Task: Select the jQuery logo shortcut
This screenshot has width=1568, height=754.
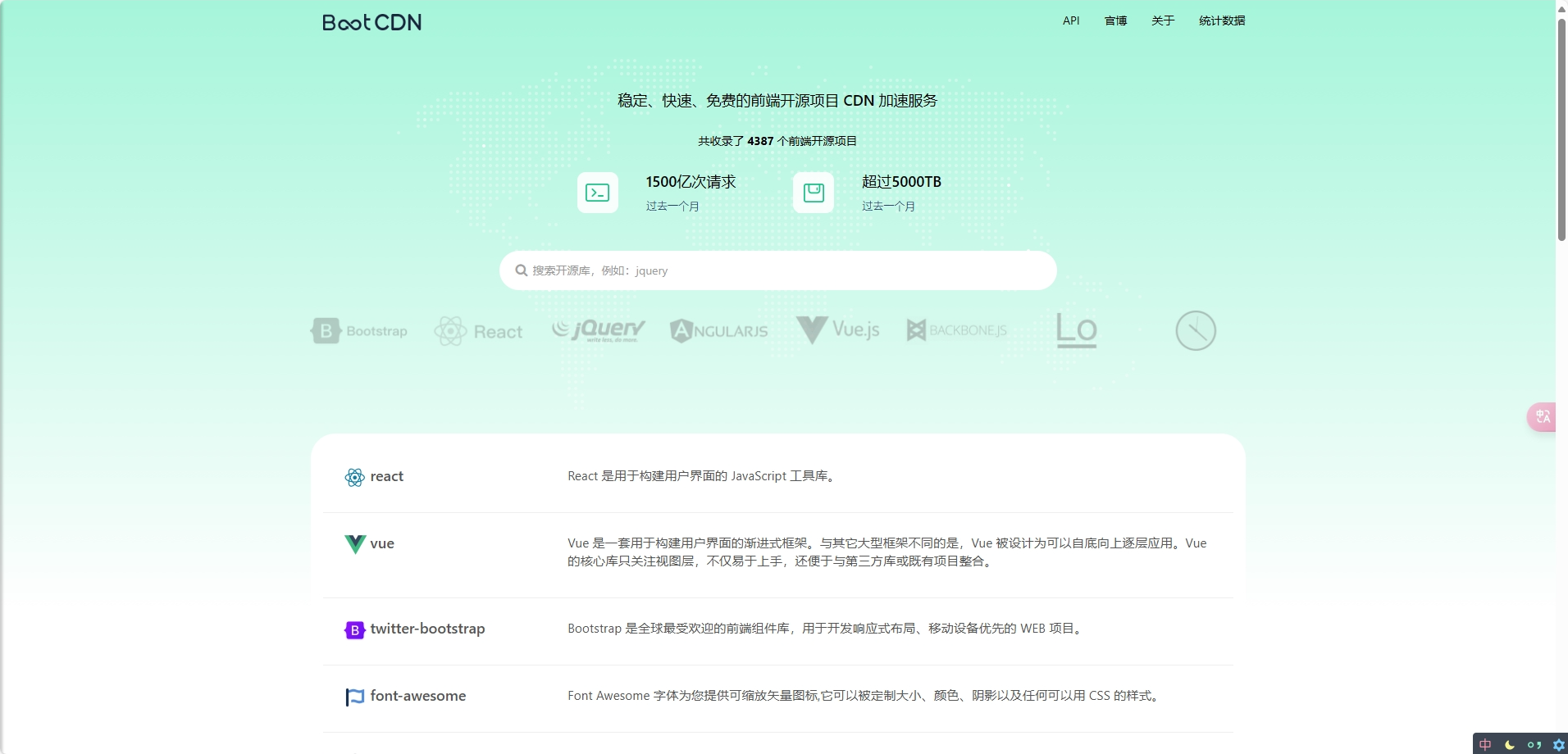Action: tap(598, 329)
